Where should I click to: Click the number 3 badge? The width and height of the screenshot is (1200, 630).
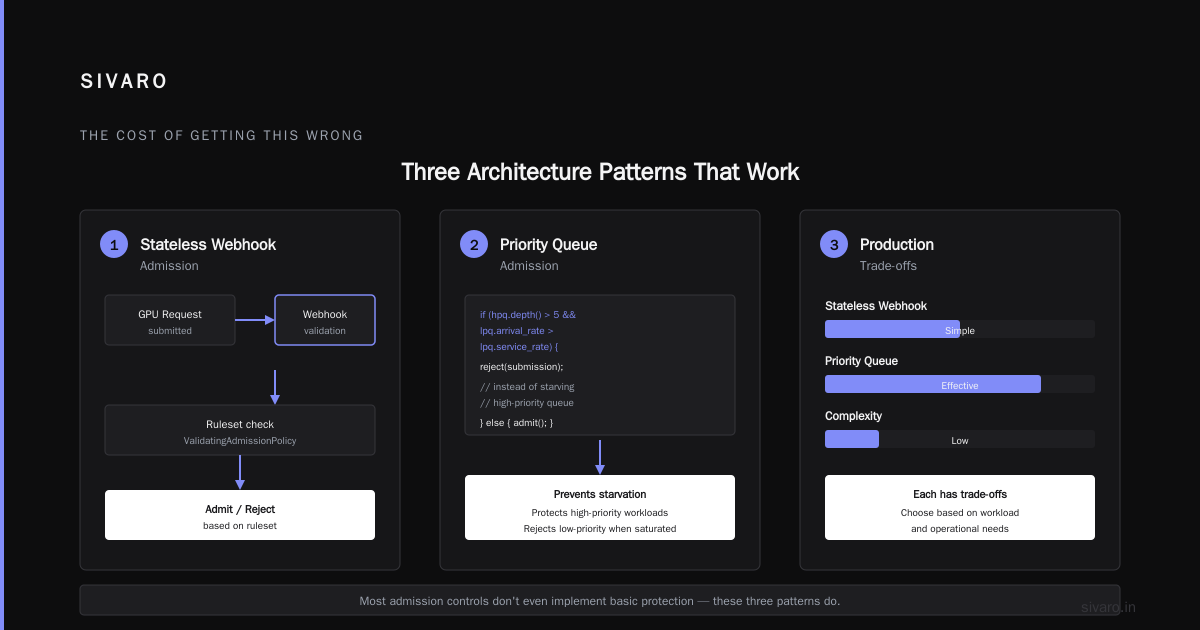coord(834,244)
